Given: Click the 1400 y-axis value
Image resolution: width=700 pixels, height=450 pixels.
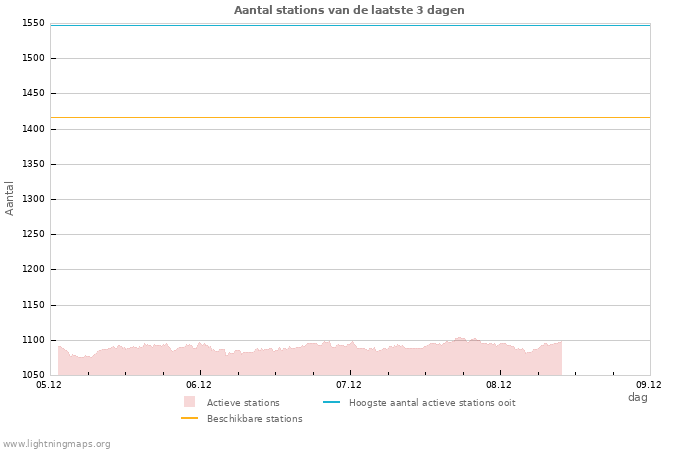Looking at the screenshot, I should pyautogui.click(x=33, y=129).
